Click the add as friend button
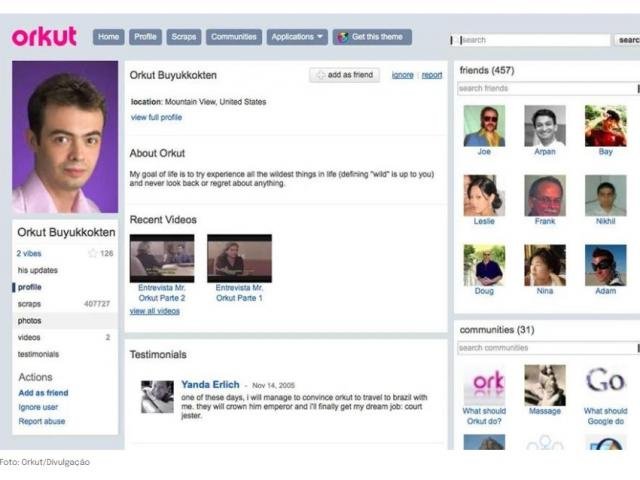Image resolution: width=640 pixels, height=480 pixels. pyautogui.click(x=344, y=75)
